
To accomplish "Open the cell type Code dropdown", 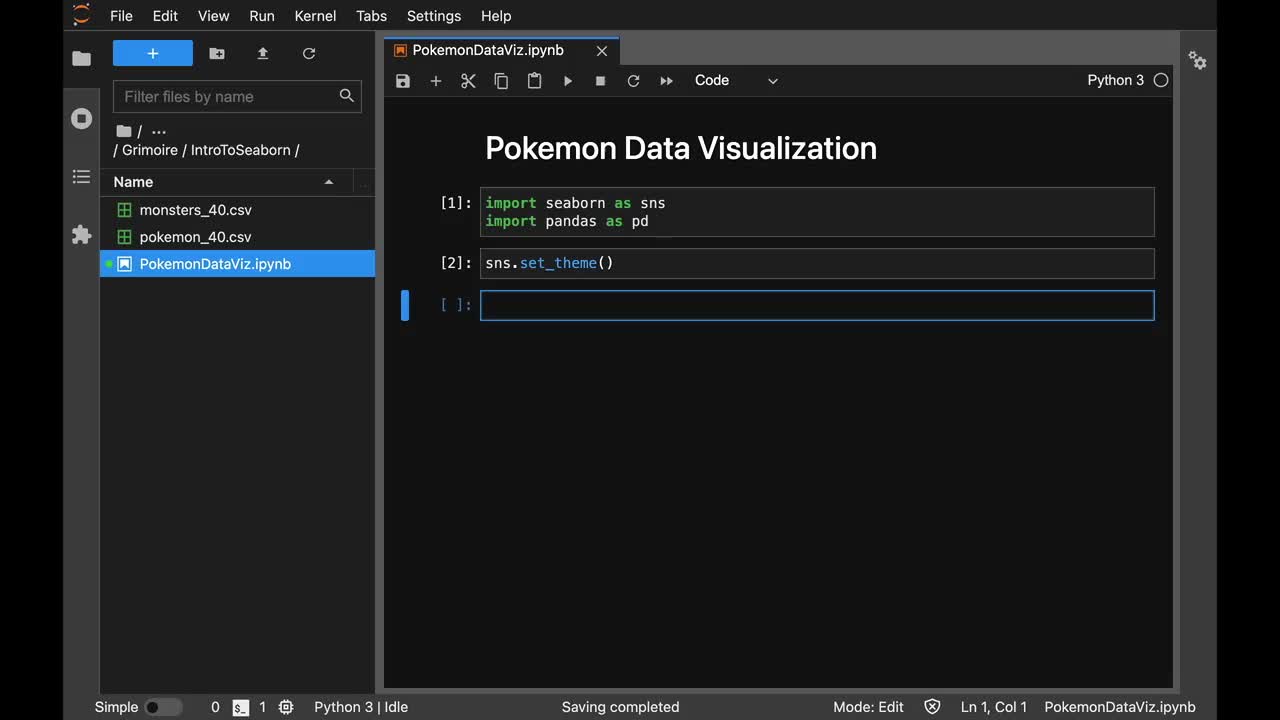I will click(736, 81).
